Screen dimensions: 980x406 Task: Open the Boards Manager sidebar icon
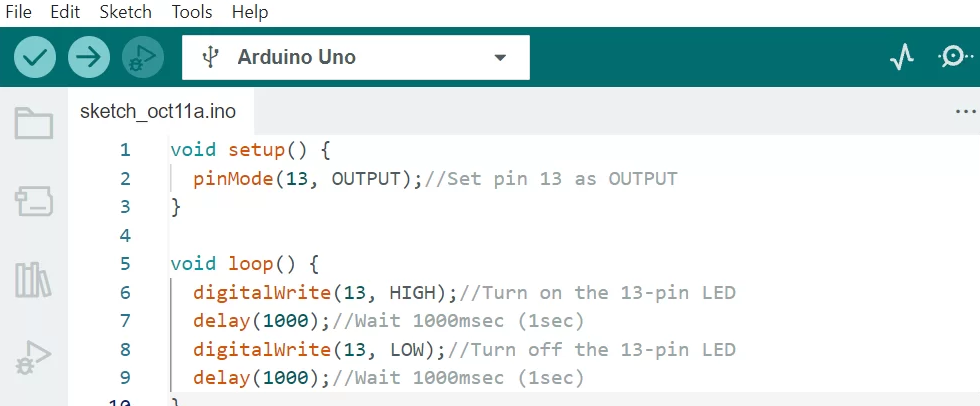point(34,202)
